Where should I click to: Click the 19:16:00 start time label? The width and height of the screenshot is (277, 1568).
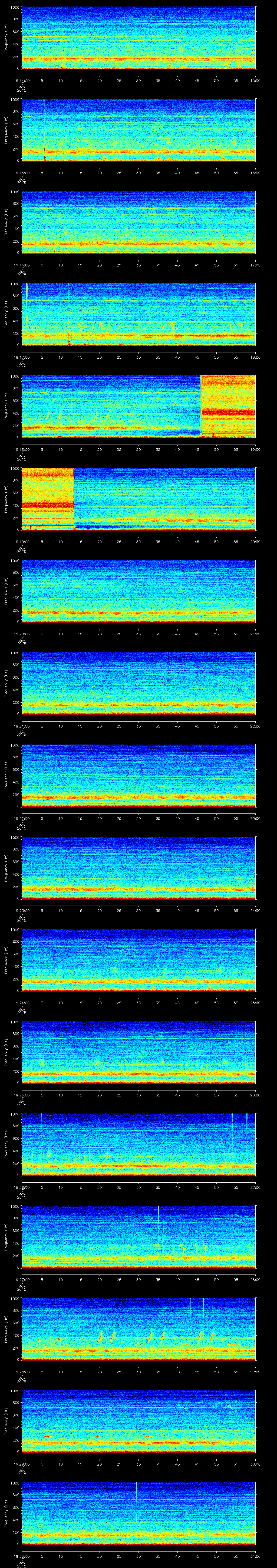click(x=21, y=265)
